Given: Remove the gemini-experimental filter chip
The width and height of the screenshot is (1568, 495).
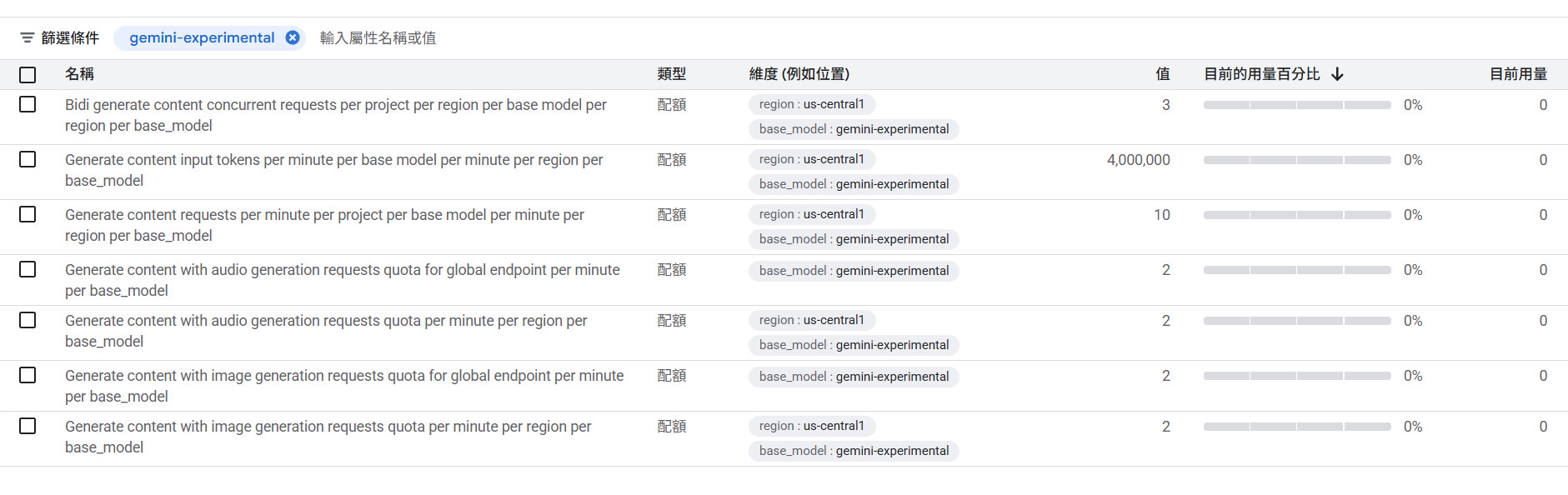Looking at the screenshot, I should point(293,37).
